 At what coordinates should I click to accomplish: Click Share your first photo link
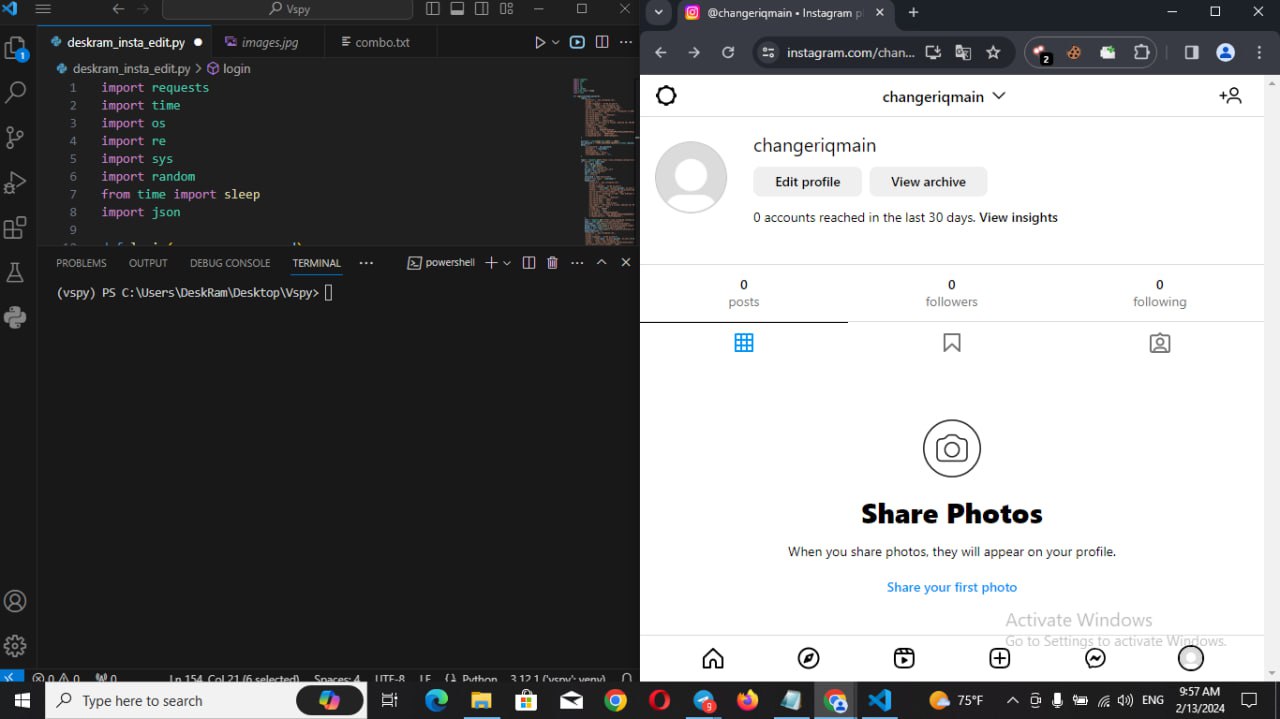952,587
